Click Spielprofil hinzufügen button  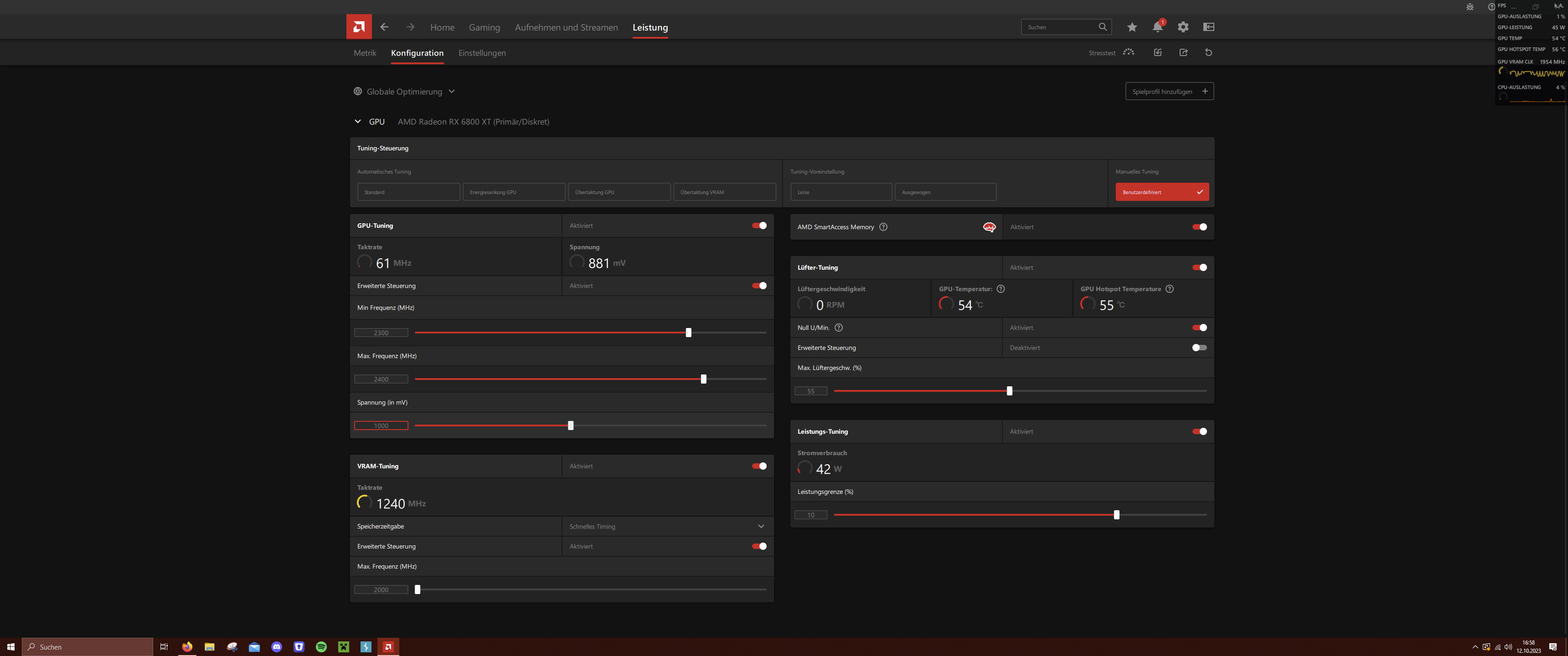click(1169, 91)
